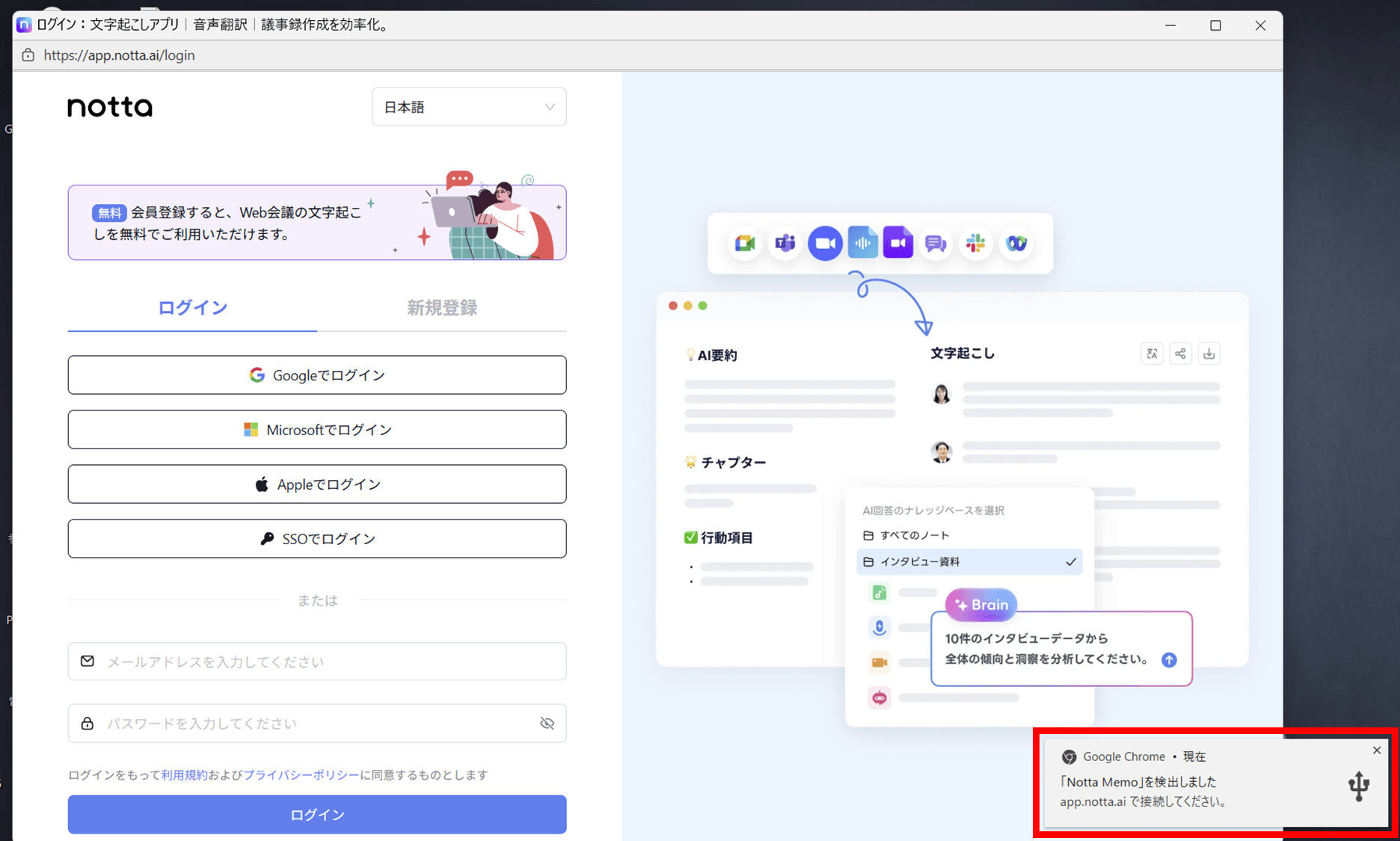Click the share icon beside 文字起こし

click(x=1180, y=354)
